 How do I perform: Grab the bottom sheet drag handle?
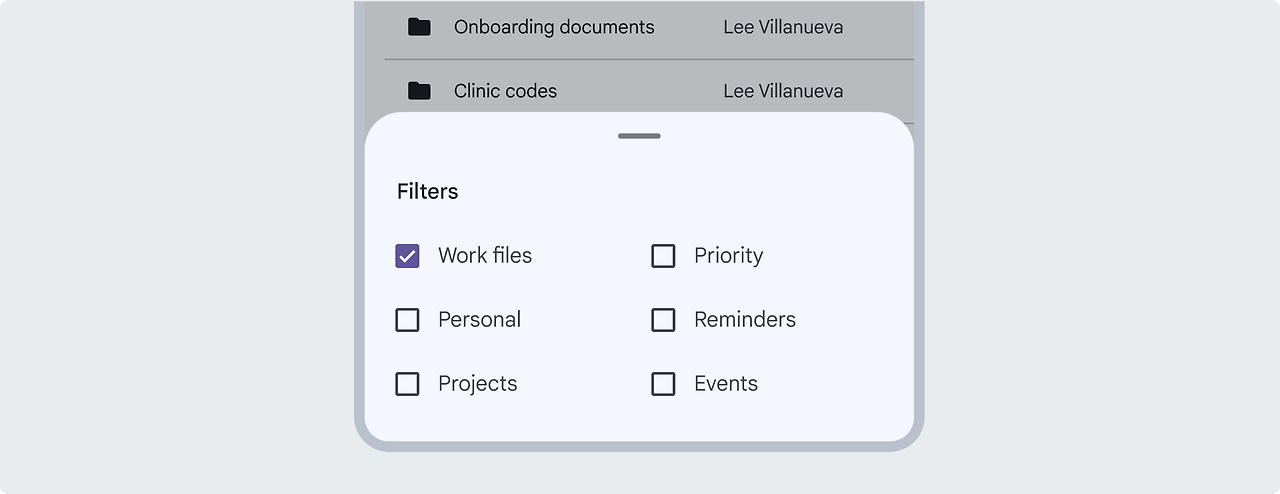point(639,136)
